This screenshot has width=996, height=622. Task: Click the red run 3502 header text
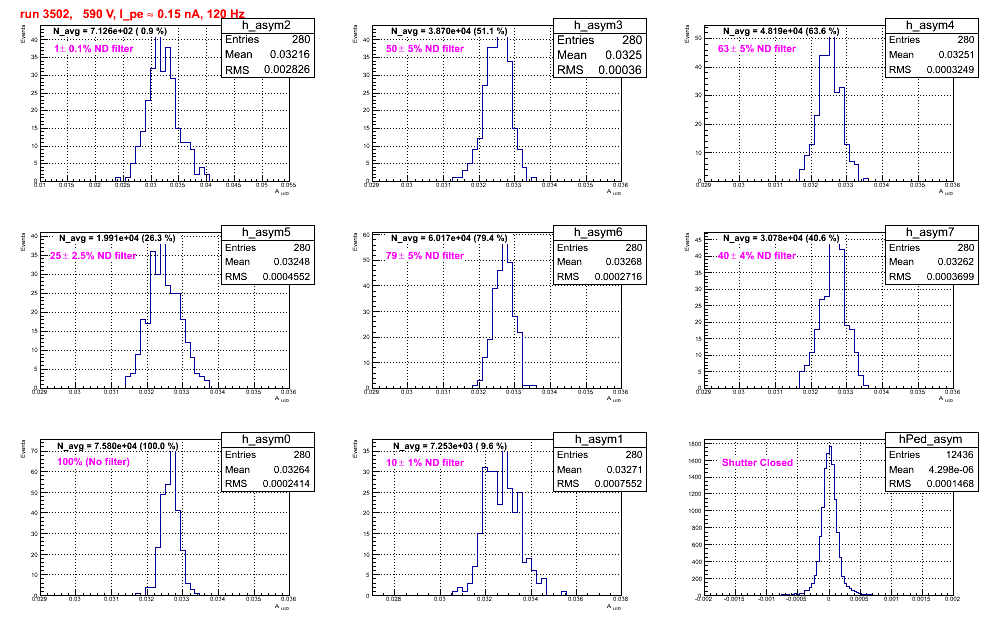(132, 13)
